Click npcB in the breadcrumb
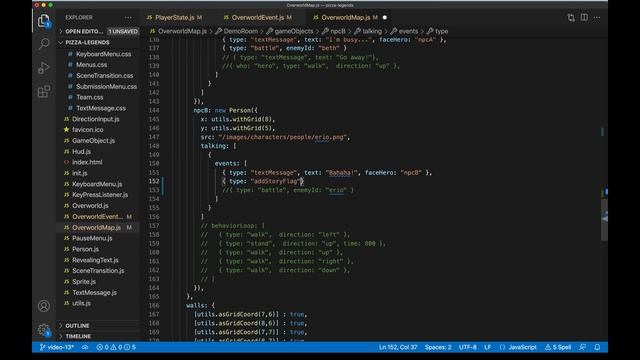Image resolution: width=640 pixels, height=360 pixels. pos(338,31)
